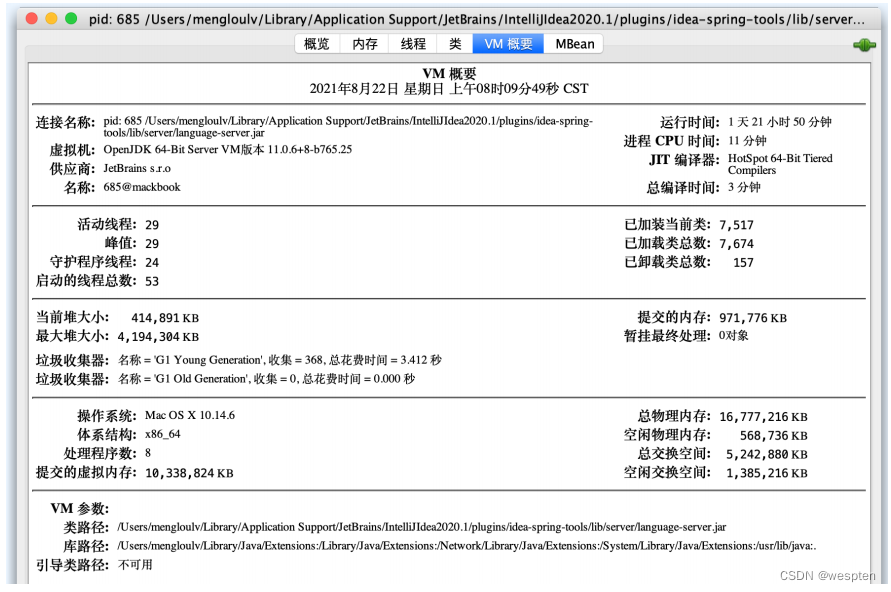Select the VM 概要 tab
This screenshot has width=891, height=592.
coord(508,44)
